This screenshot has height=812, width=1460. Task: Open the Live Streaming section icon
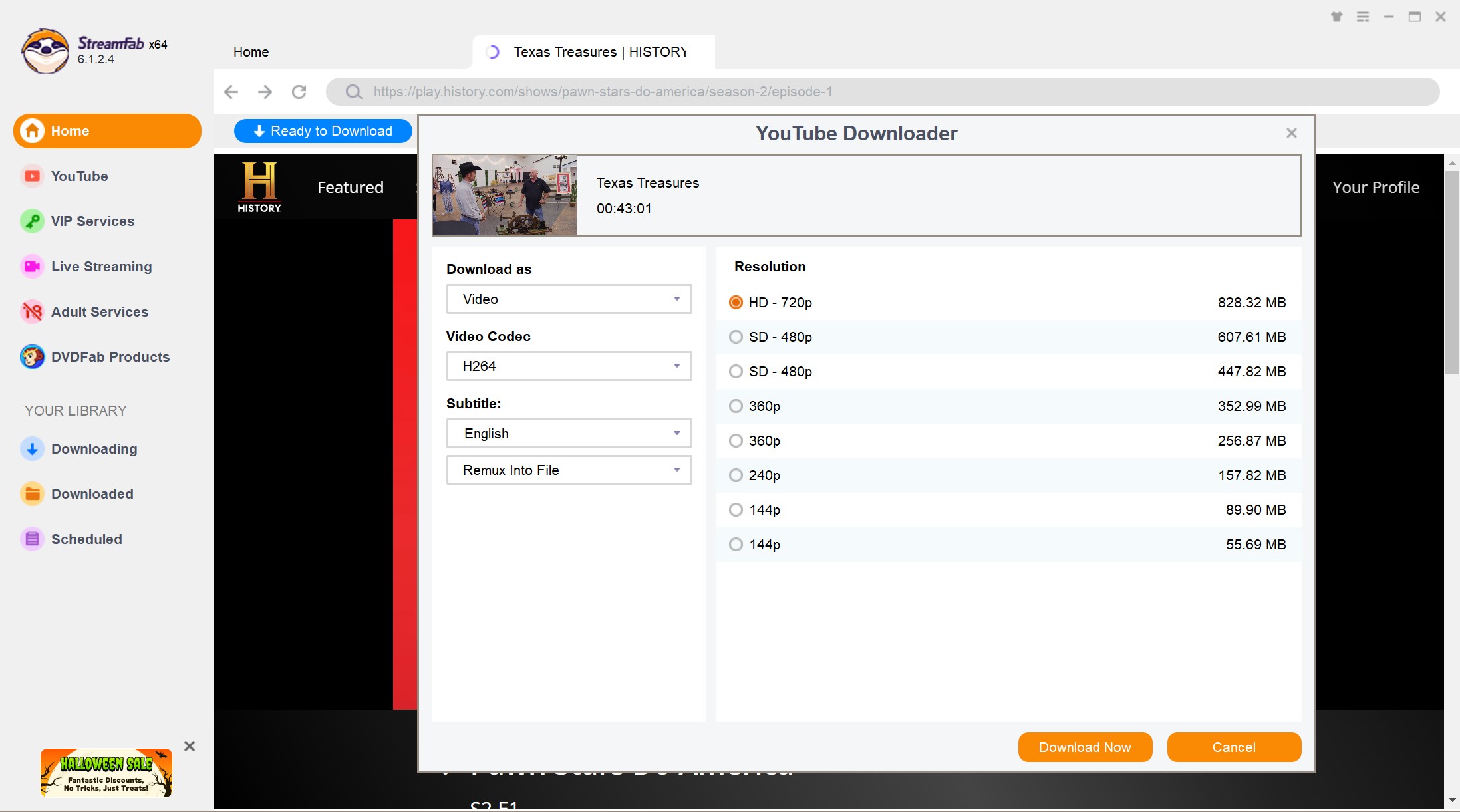tap(32, 267)
